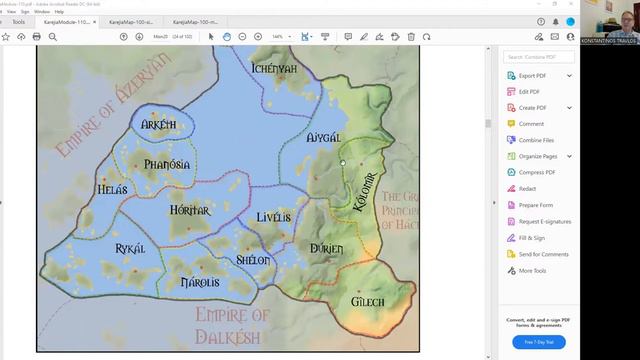Screen dimensions: 640x360
Task: Click the fill and sign icon top right
Action: pos(539,37)
